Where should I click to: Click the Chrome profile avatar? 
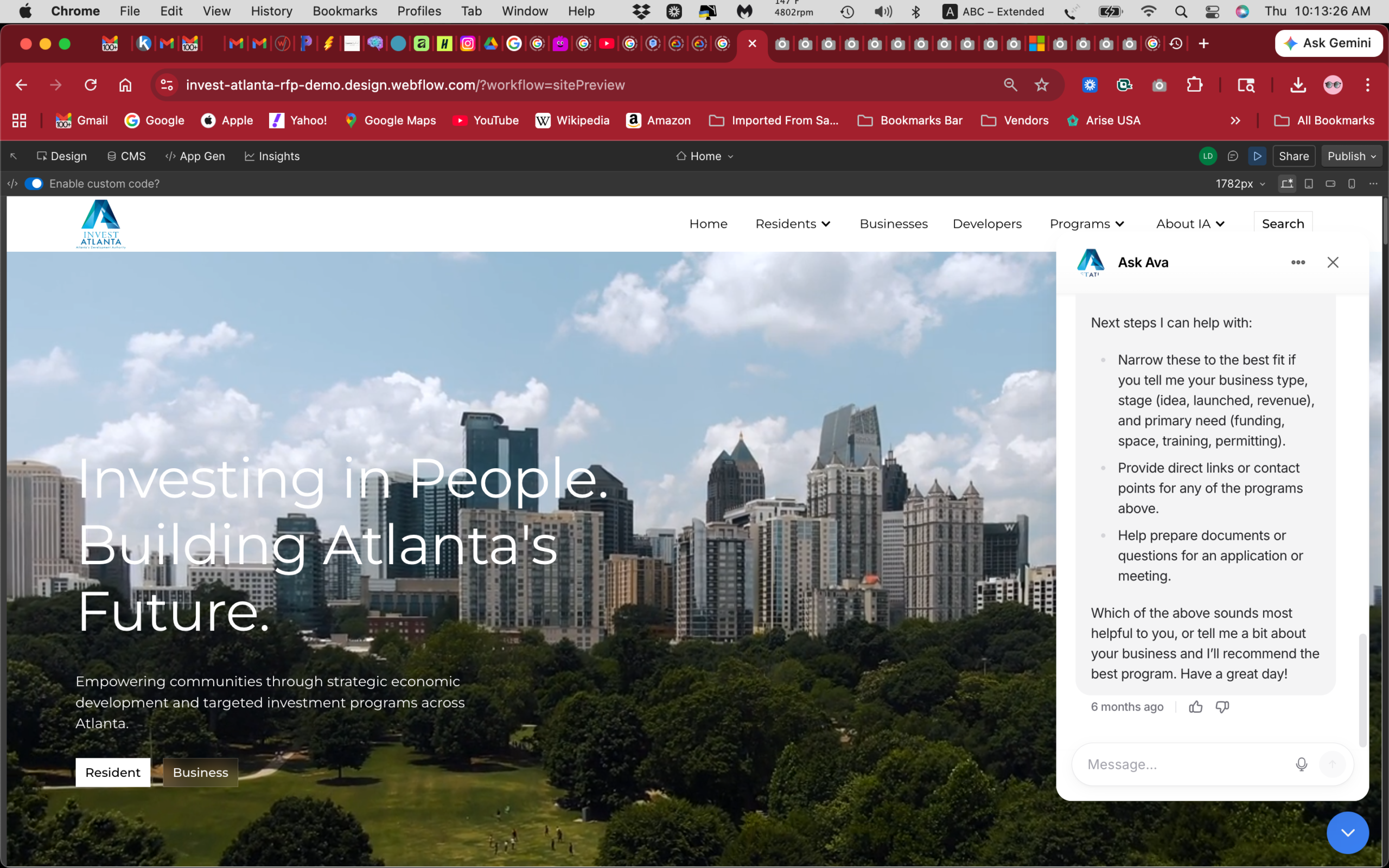(x=1333, y=85)
